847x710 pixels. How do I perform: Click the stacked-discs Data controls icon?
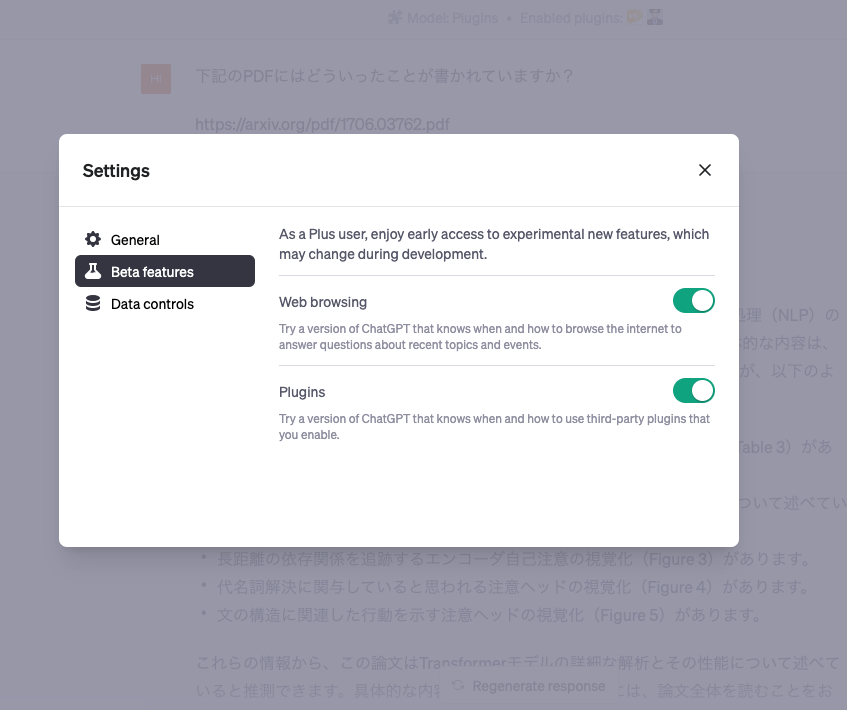coord(93,303)
